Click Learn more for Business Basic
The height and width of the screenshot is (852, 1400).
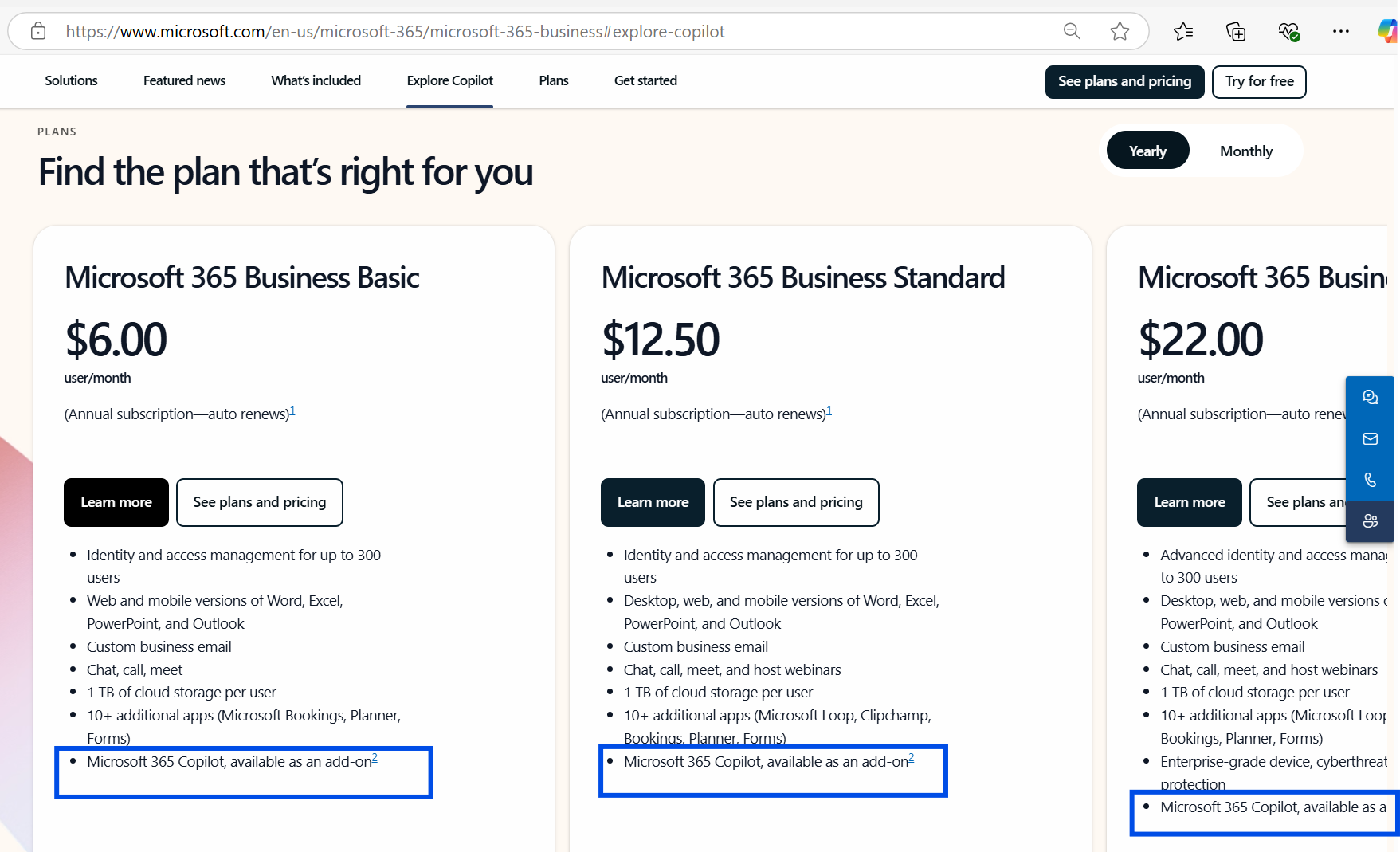116,502
